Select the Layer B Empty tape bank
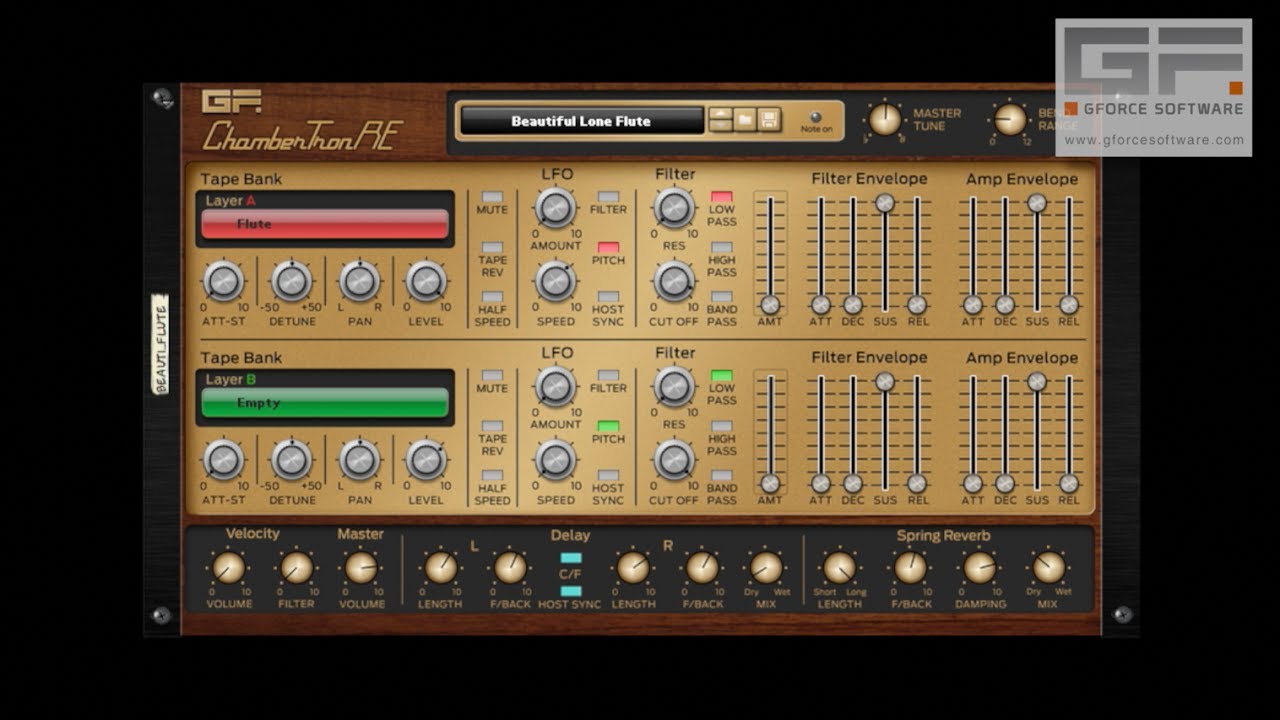1280x720 pixels. 325,403
